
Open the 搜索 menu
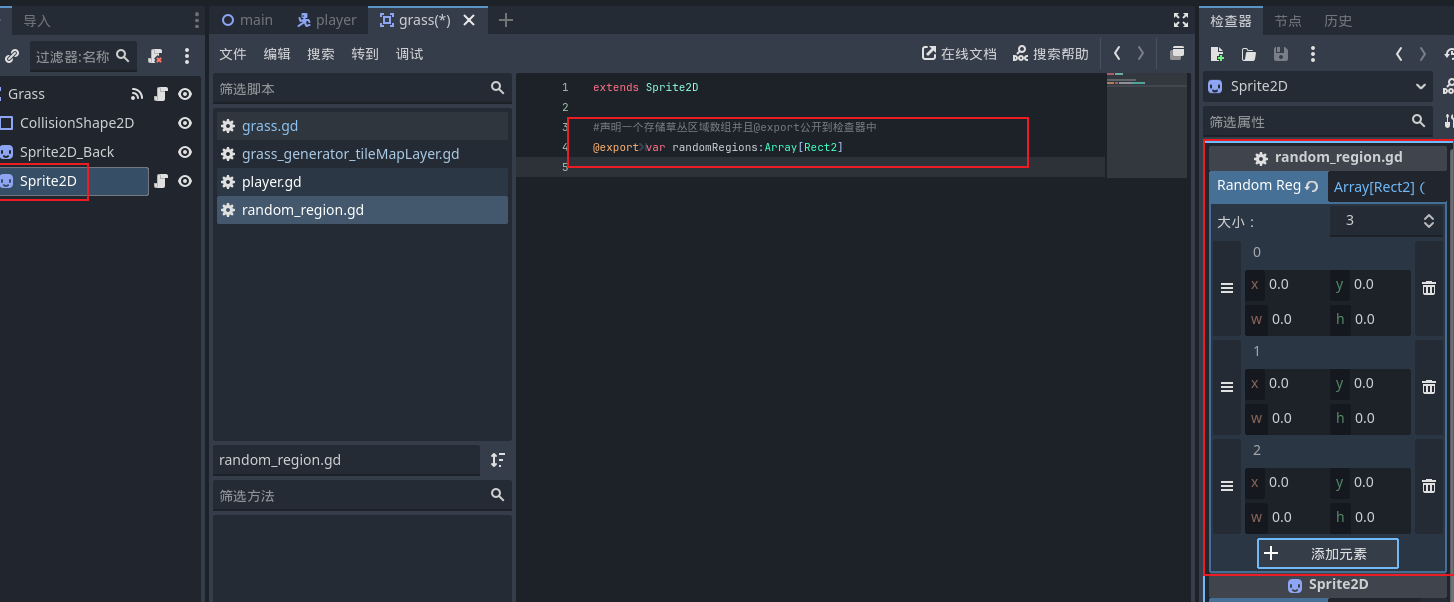pos(321,54)
